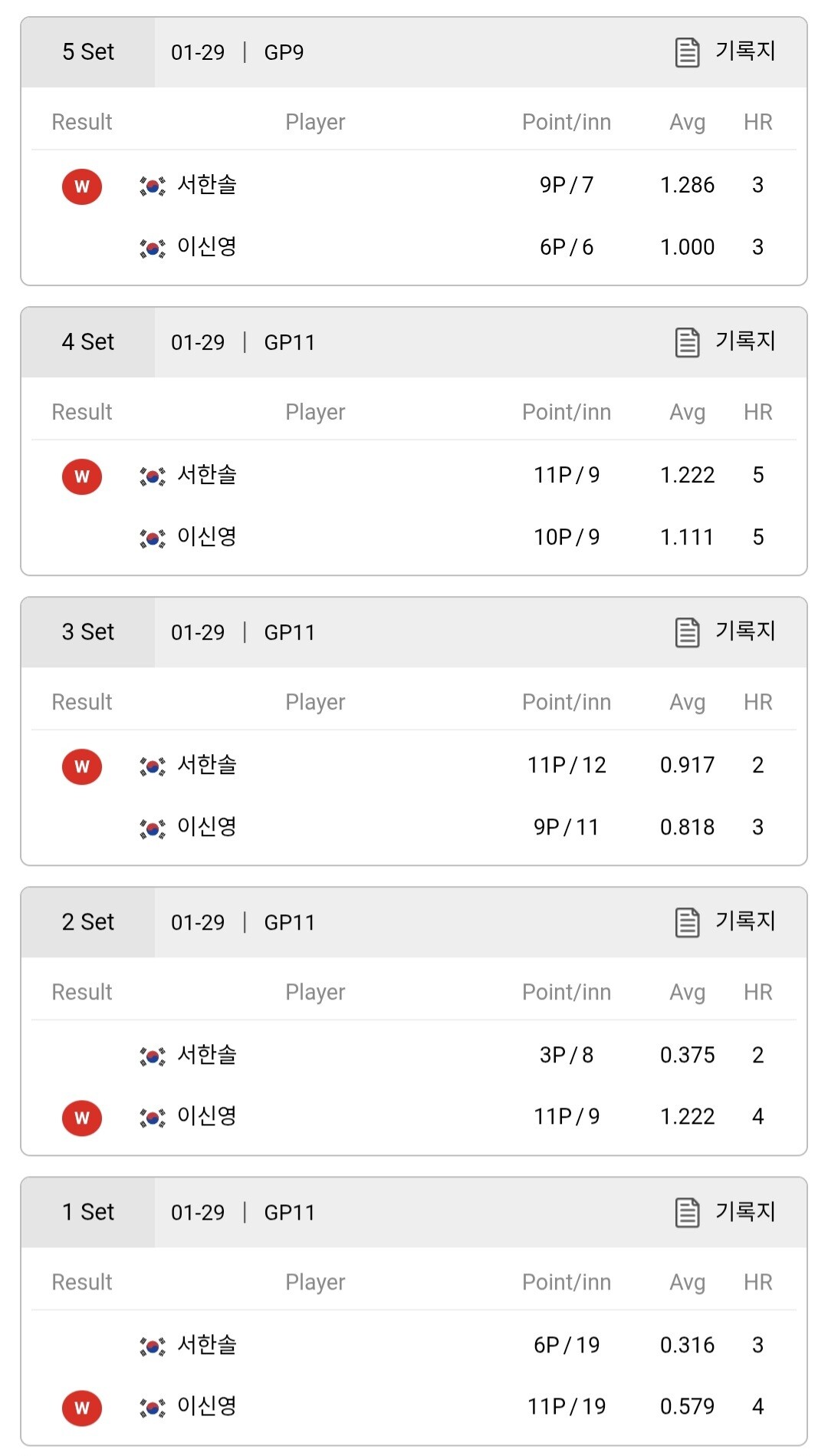Image resolution: width=828 pixels, height=1456 pixels.
Task: Open the 기록지 link for 3 Set
Action: [745, 631]
